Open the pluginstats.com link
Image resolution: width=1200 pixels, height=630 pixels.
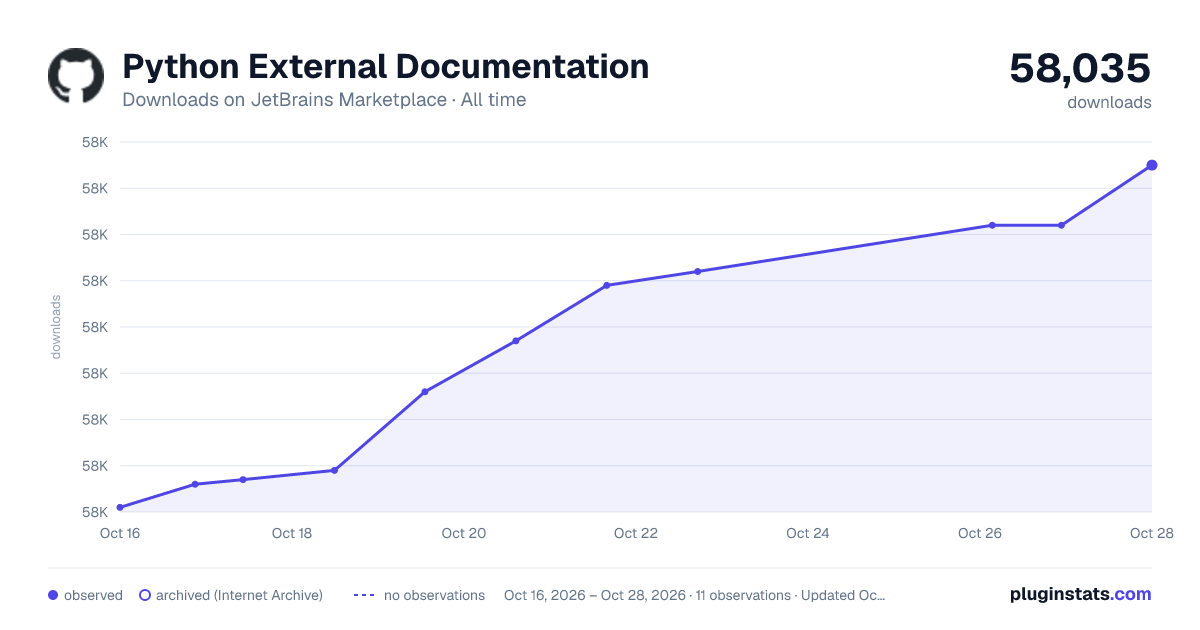(x=1081, y=594)
